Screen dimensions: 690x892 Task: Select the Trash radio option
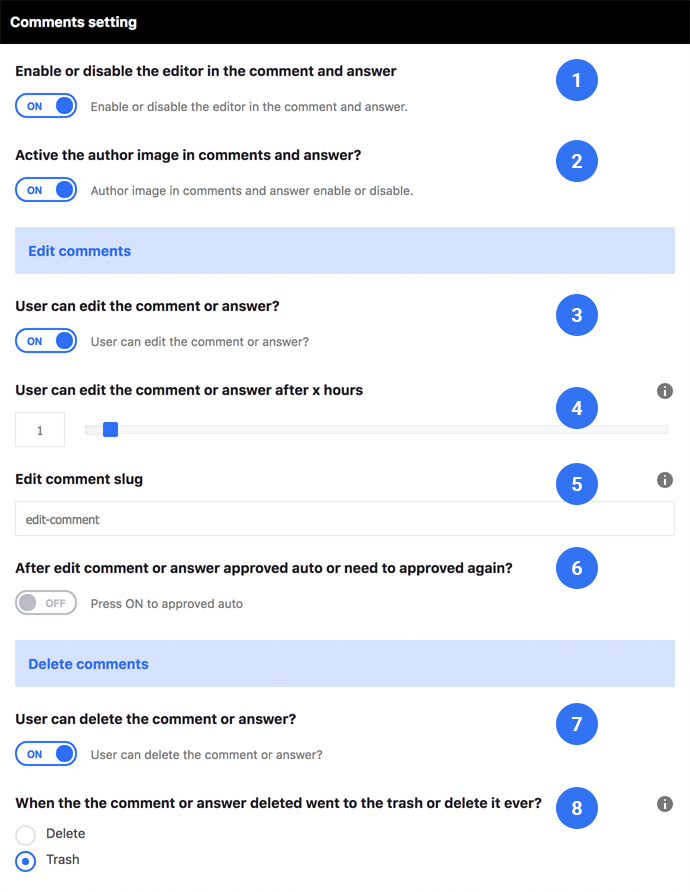coord(26,861)
